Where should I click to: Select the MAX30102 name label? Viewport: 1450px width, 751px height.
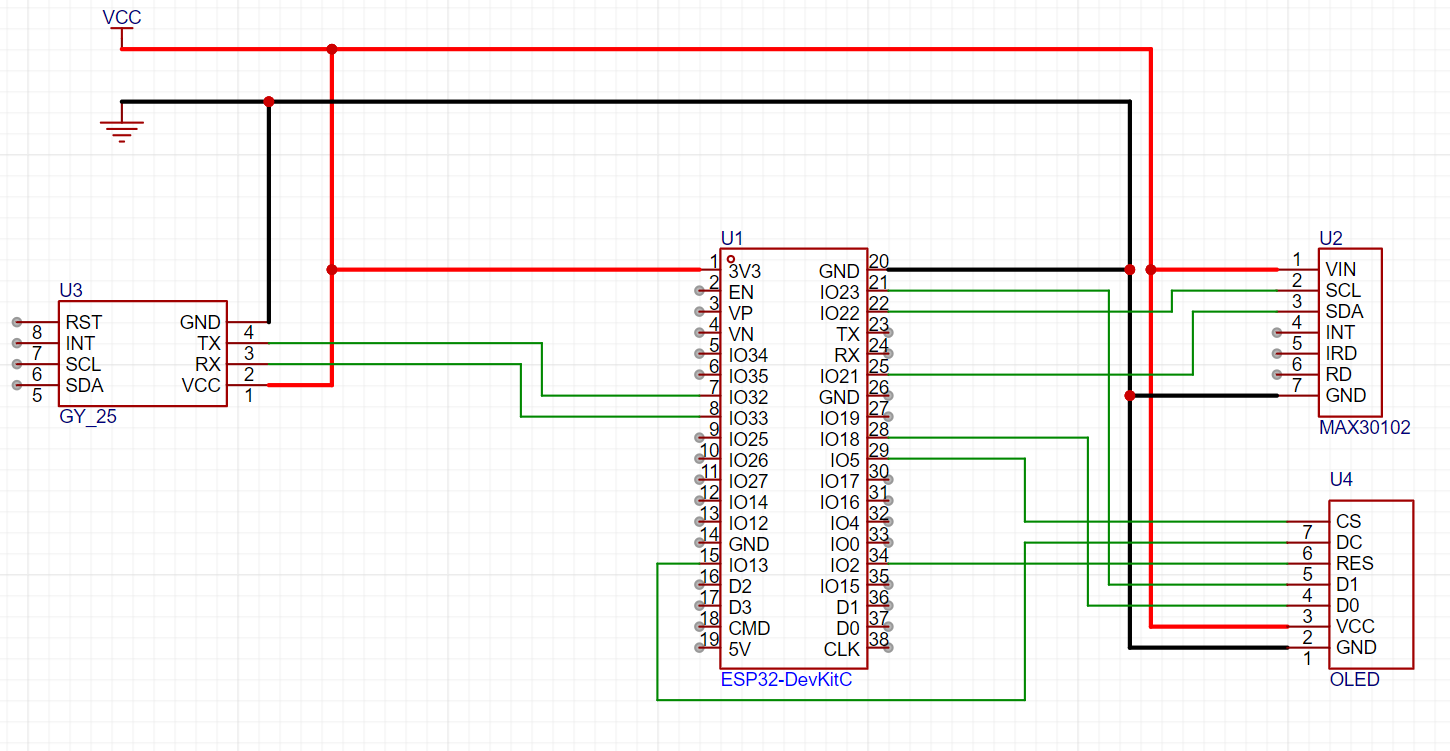(1365, 427)
